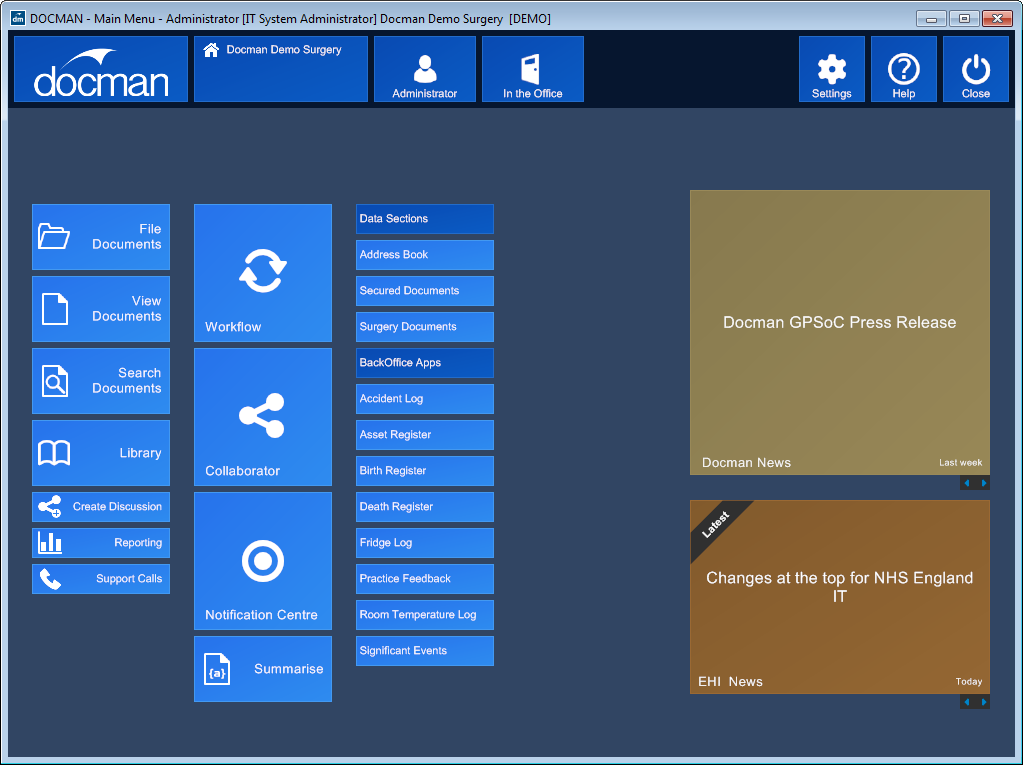Open the File Documents tile
The width and height of the screenshot is (1023, 765).
pyautogui.click(x=101, y=237)
